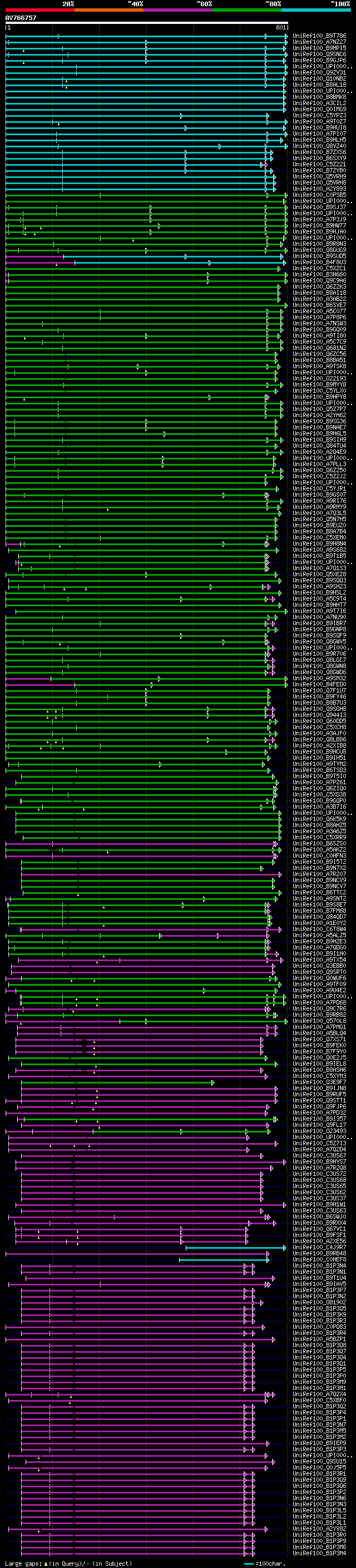
Task: Select hit label UniRef100_Q10NB2
Action: coord(319,78)
